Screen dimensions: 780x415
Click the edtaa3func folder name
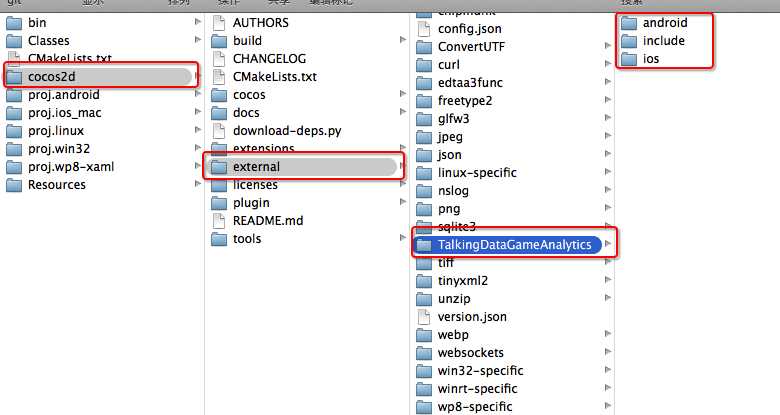[470, 83]
